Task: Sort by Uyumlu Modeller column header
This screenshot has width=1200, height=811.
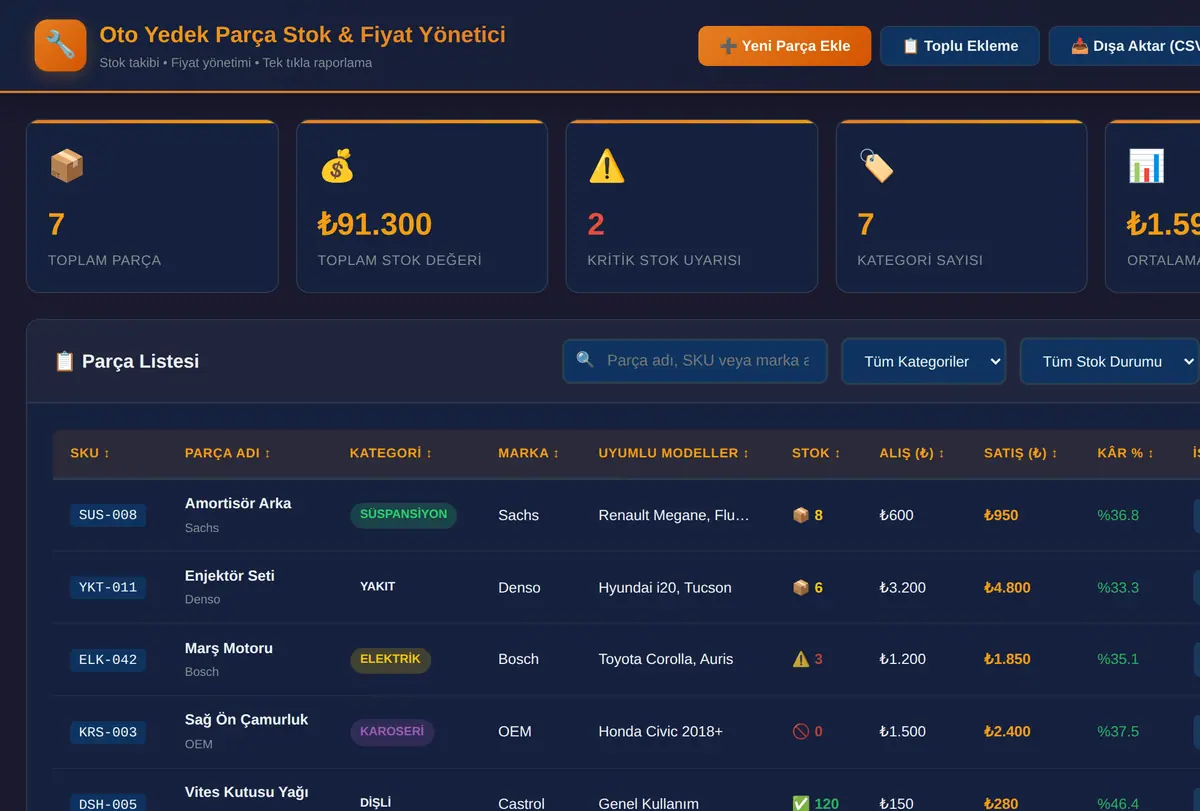Action: 674,453
